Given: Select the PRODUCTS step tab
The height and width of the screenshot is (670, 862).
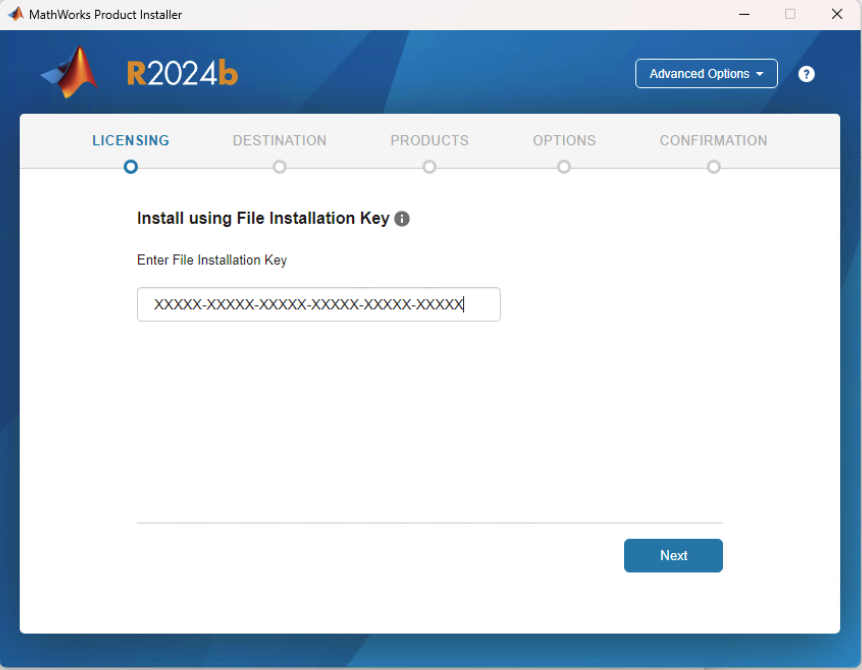Looking at the screenshot, I should click(429, 141).
